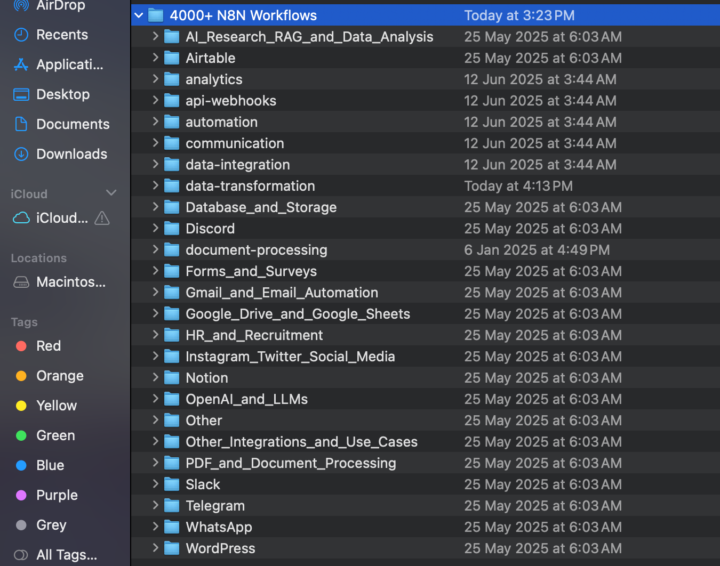Image resolution: width=720 pixels, height=566 pixels.
Task: Click the WordPress folder icon
Action: coord(172,549)
